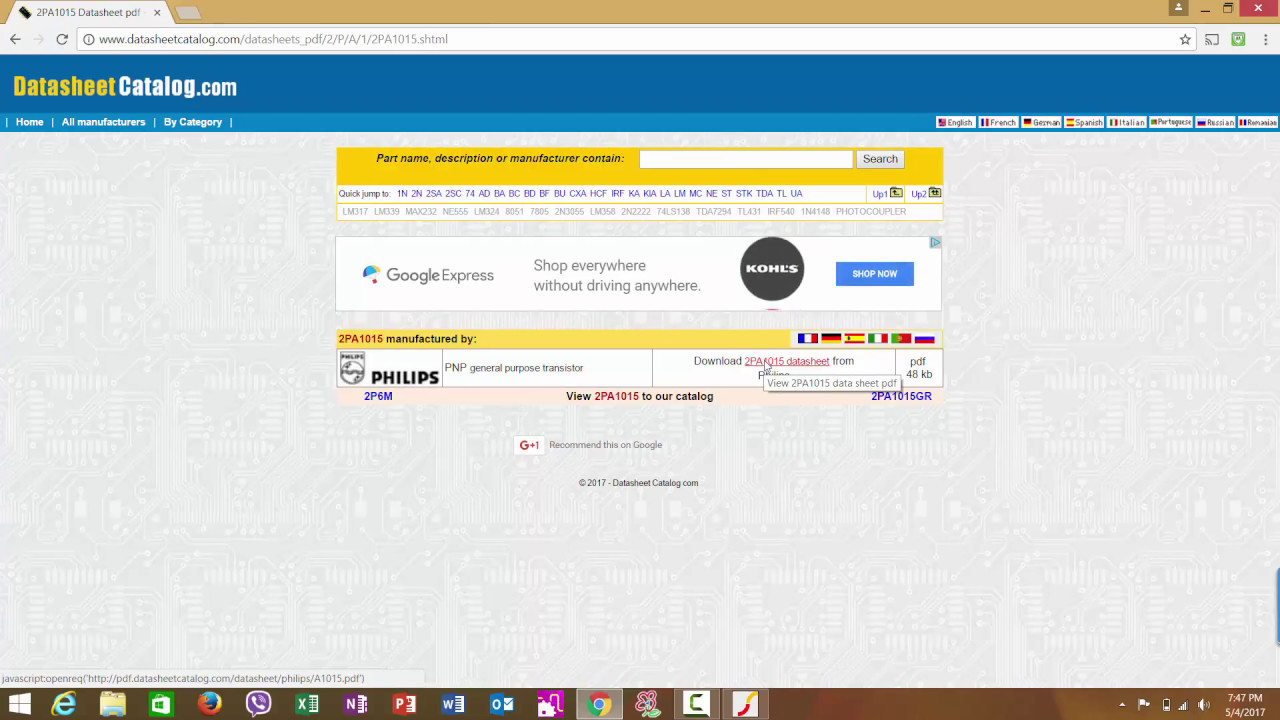The height and width of the screenshot is (720, 1280).
Task: Open Word from the taskbar
Action: tap(453, 704)
